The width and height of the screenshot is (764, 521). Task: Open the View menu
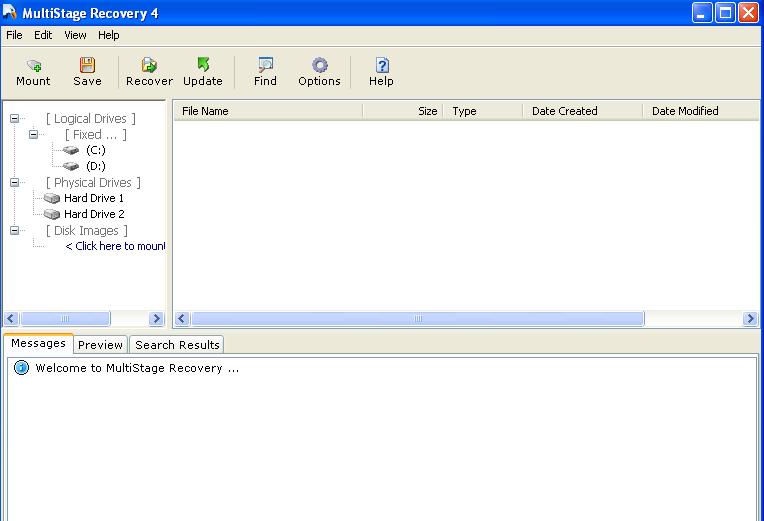coord(75,35)
